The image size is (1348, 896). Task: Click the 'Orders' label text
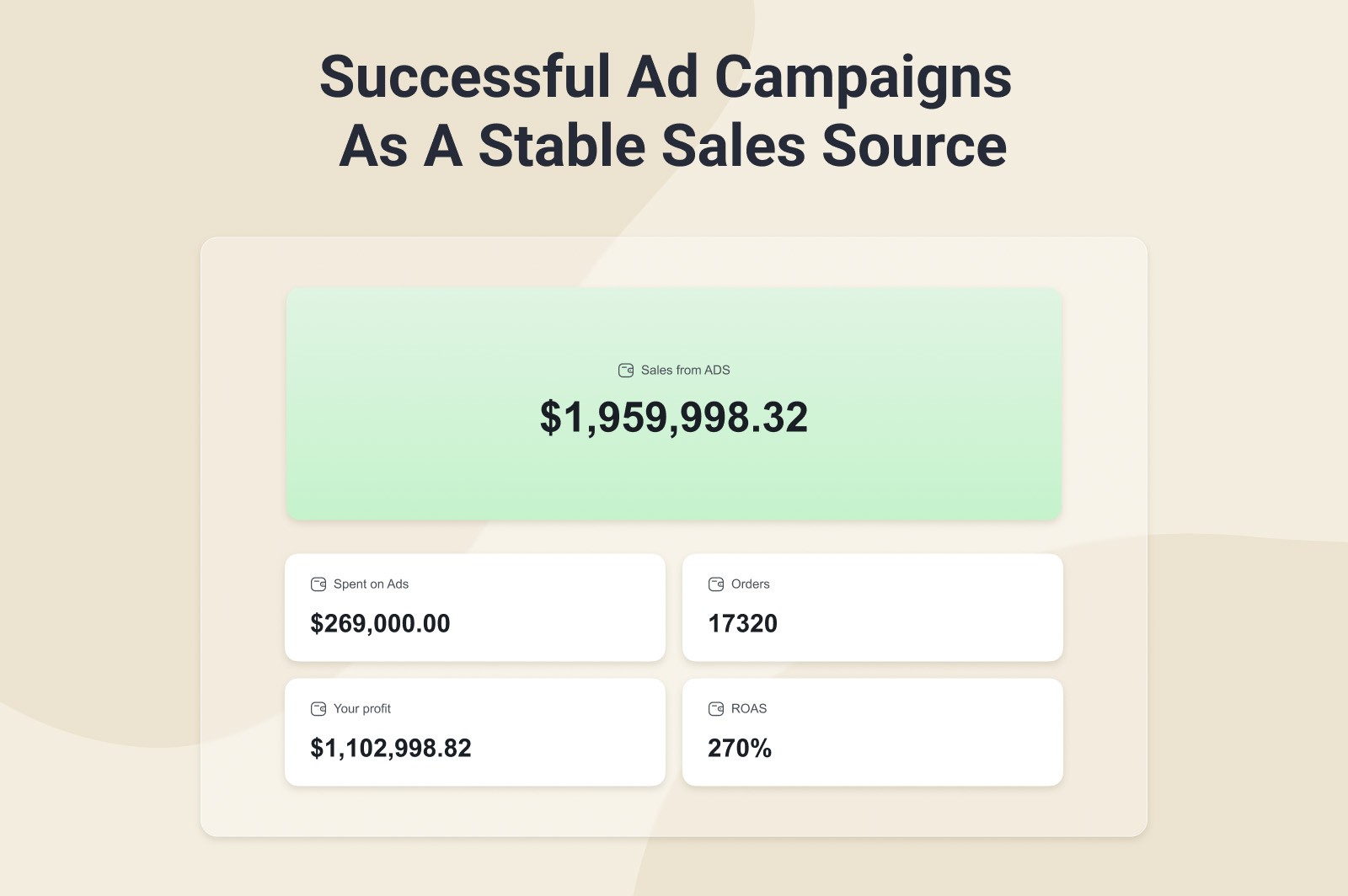750,584
